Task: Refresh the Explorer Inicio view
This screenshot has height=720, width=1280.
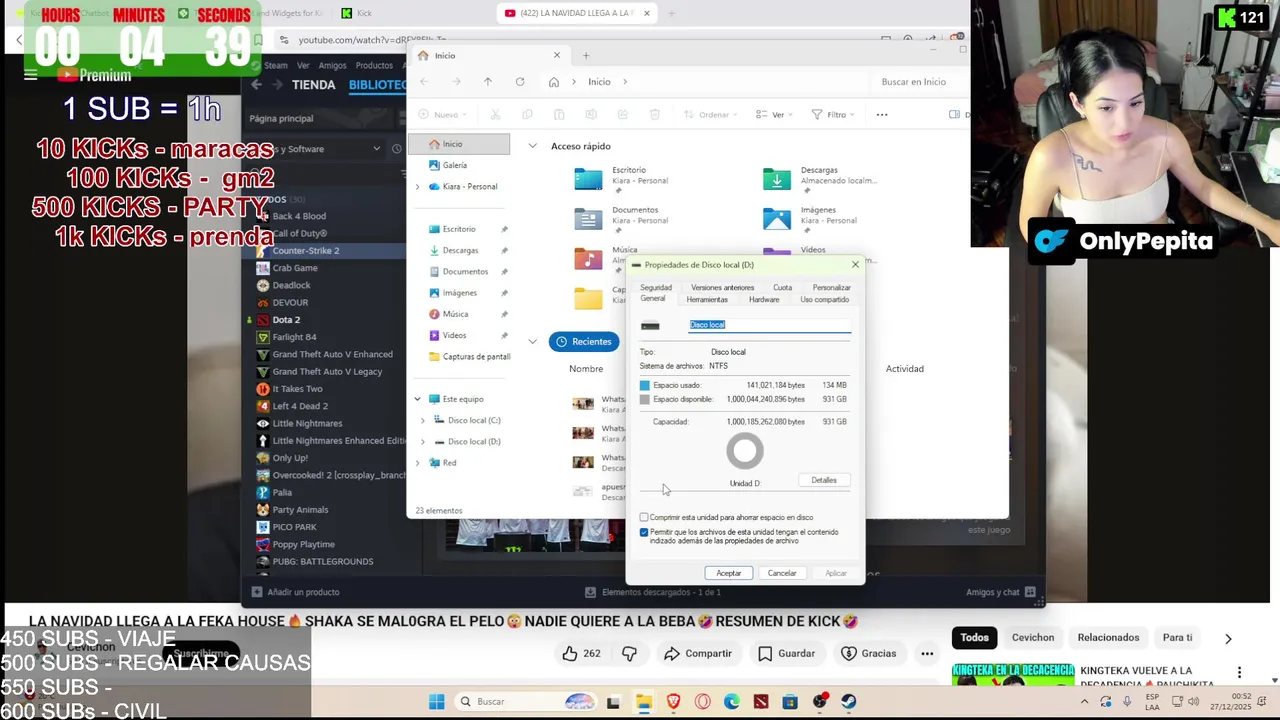Action: (x=520, y=82)
